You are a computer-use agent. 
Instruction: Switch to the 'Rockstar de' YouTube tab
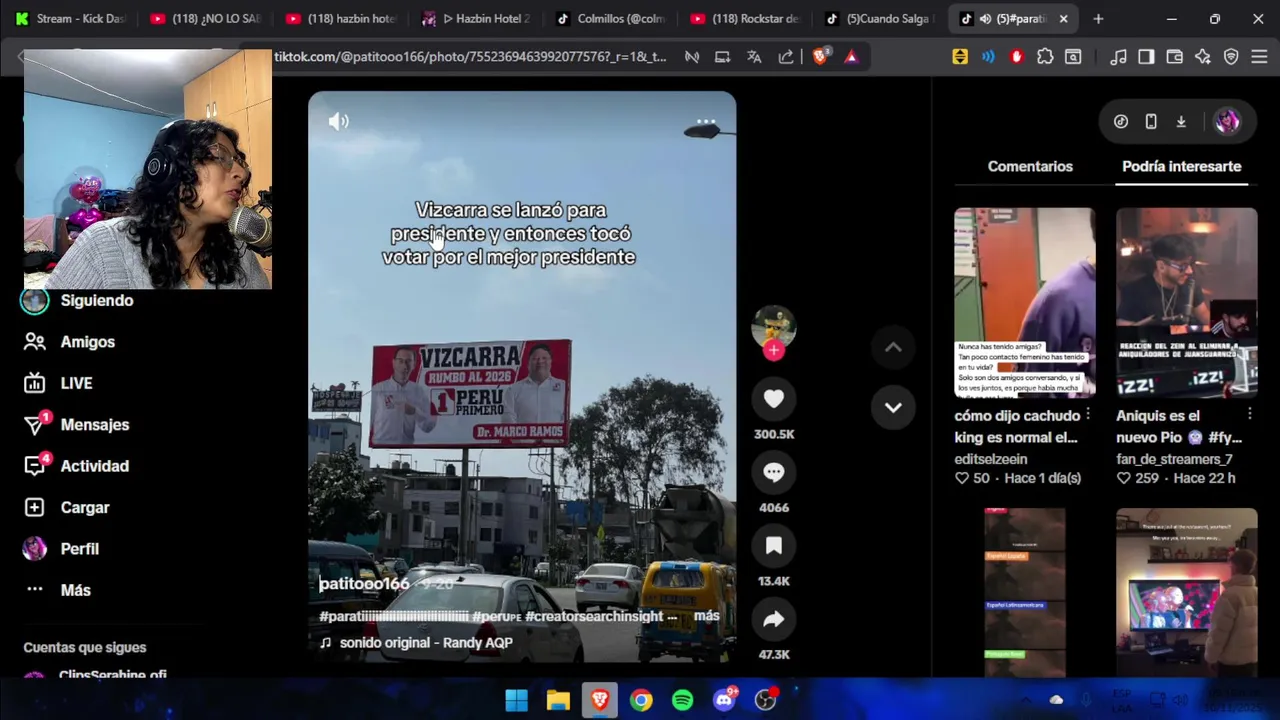click(x=745, y=18)
